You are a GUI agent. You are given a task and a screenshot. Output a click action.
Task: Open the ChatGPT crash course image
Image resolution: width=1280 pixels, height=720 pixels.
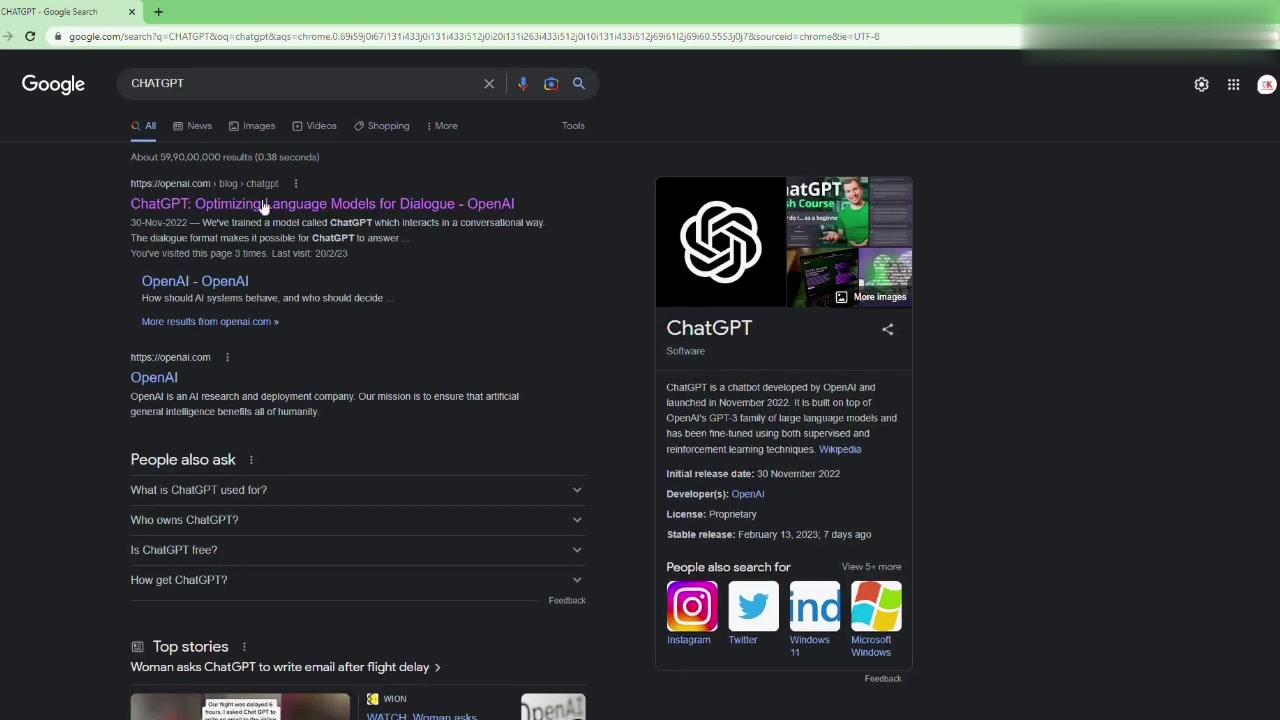click(x=827, y=212)
